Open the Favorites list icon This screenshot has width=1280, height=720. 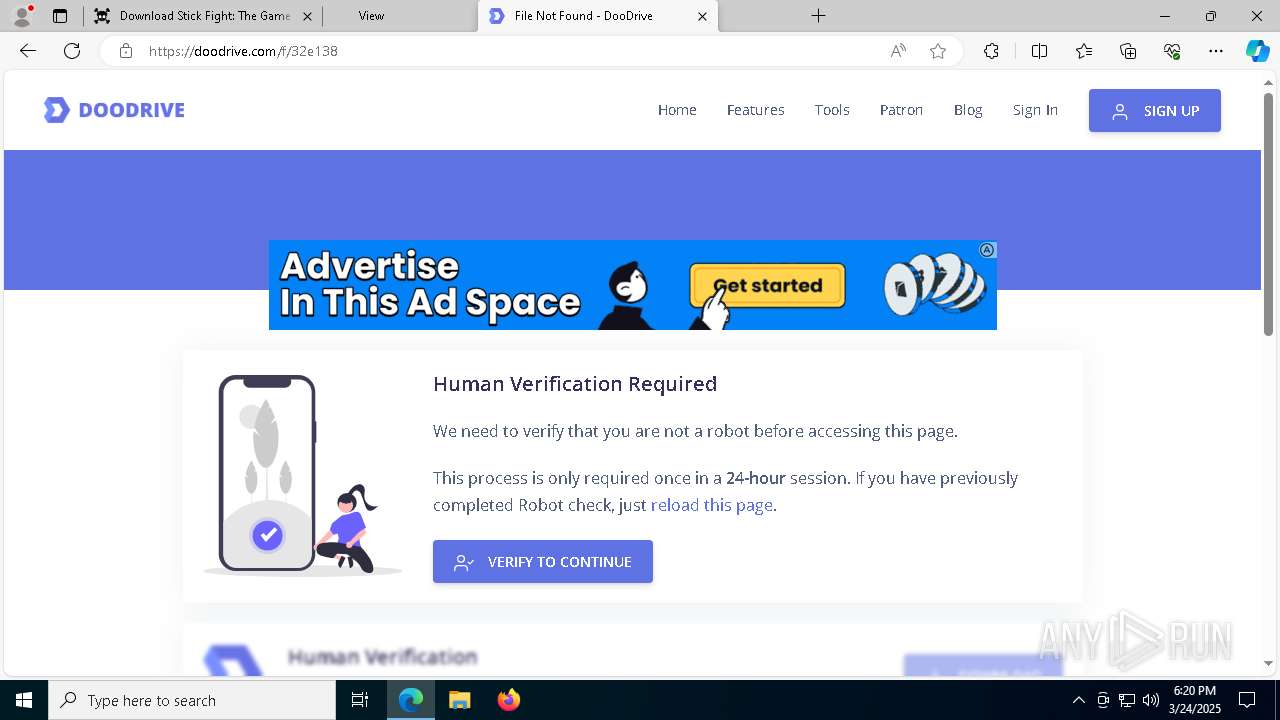click(1084, 51)
